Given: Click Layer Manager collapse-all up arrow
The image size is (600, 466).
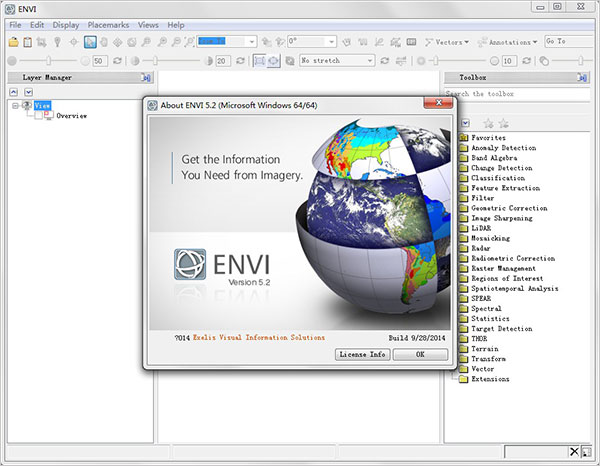Looking at the screenshot, I should [13, 92].
